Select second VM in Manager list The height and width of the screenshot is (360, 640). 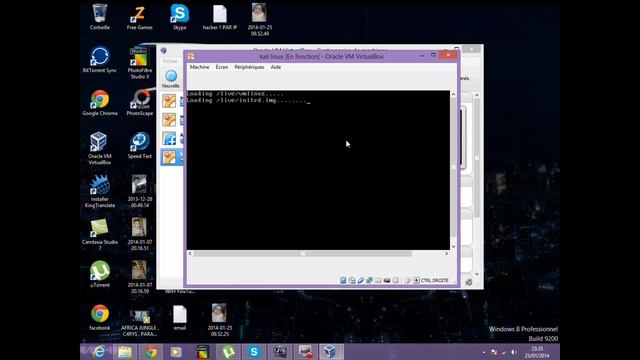click(x=171, y=120)
